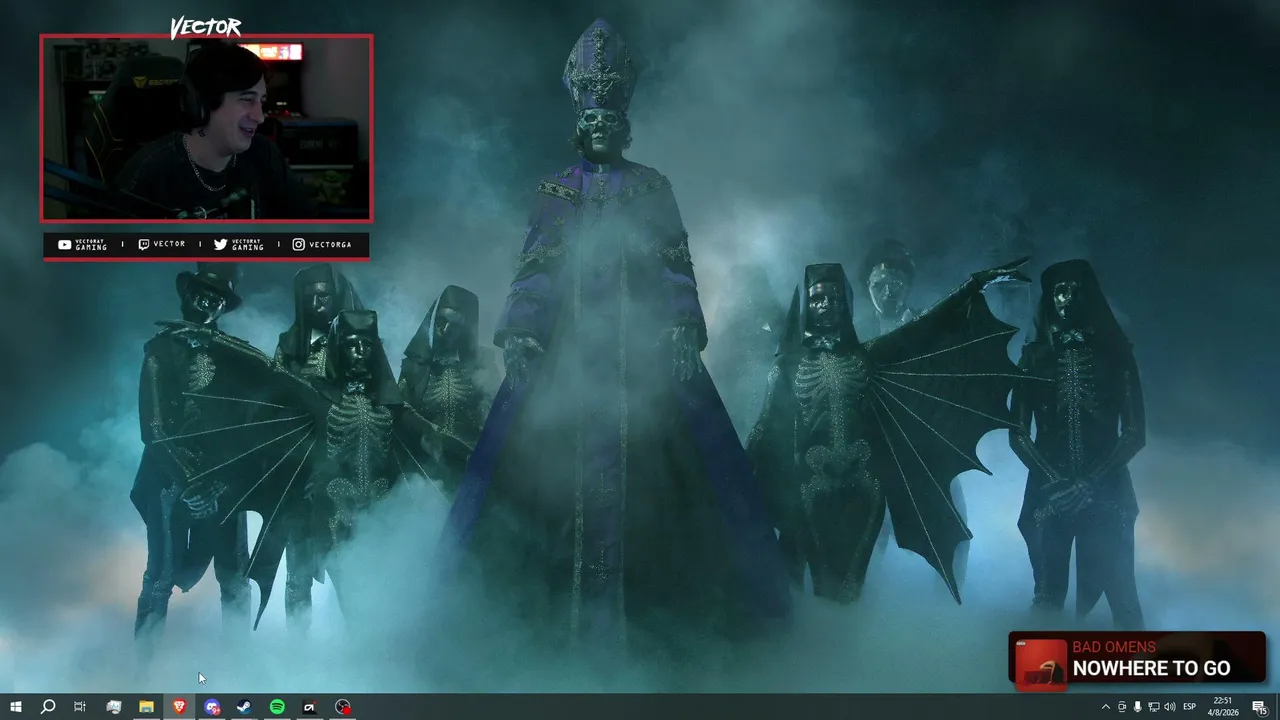Image resolution: width=1280 pixels, height=720 pixels.
Task: Open the notification center with 15 alerts
Action: pos(1260,707)
